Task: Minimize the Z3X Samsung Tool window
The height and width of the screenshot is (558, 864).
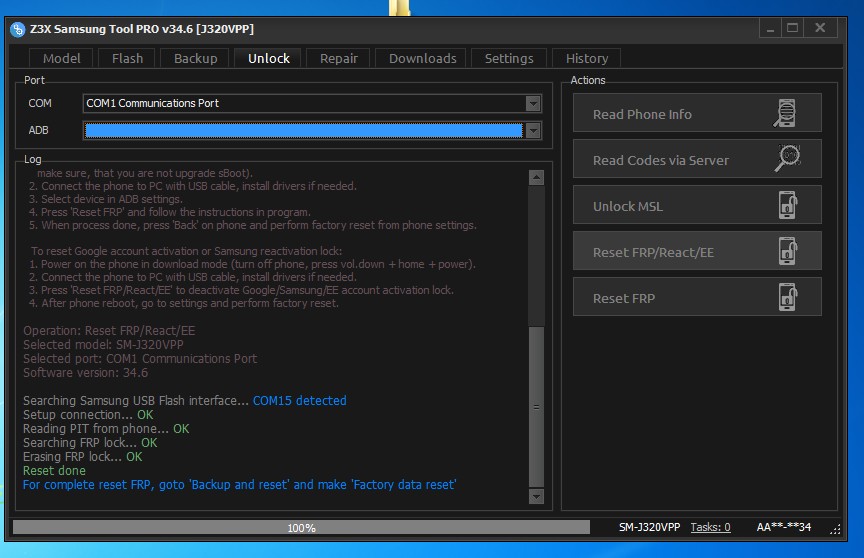Action: (x=770, y=28)
